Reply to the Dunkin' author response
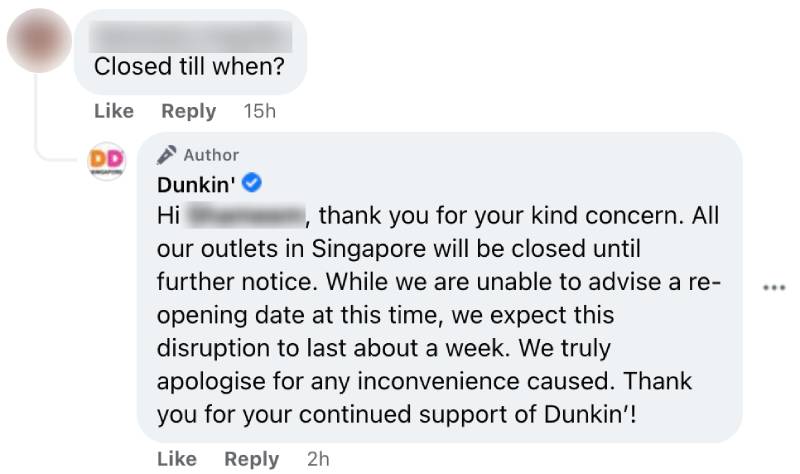Viewport: 800px width, 474px height. coord(252,459)
